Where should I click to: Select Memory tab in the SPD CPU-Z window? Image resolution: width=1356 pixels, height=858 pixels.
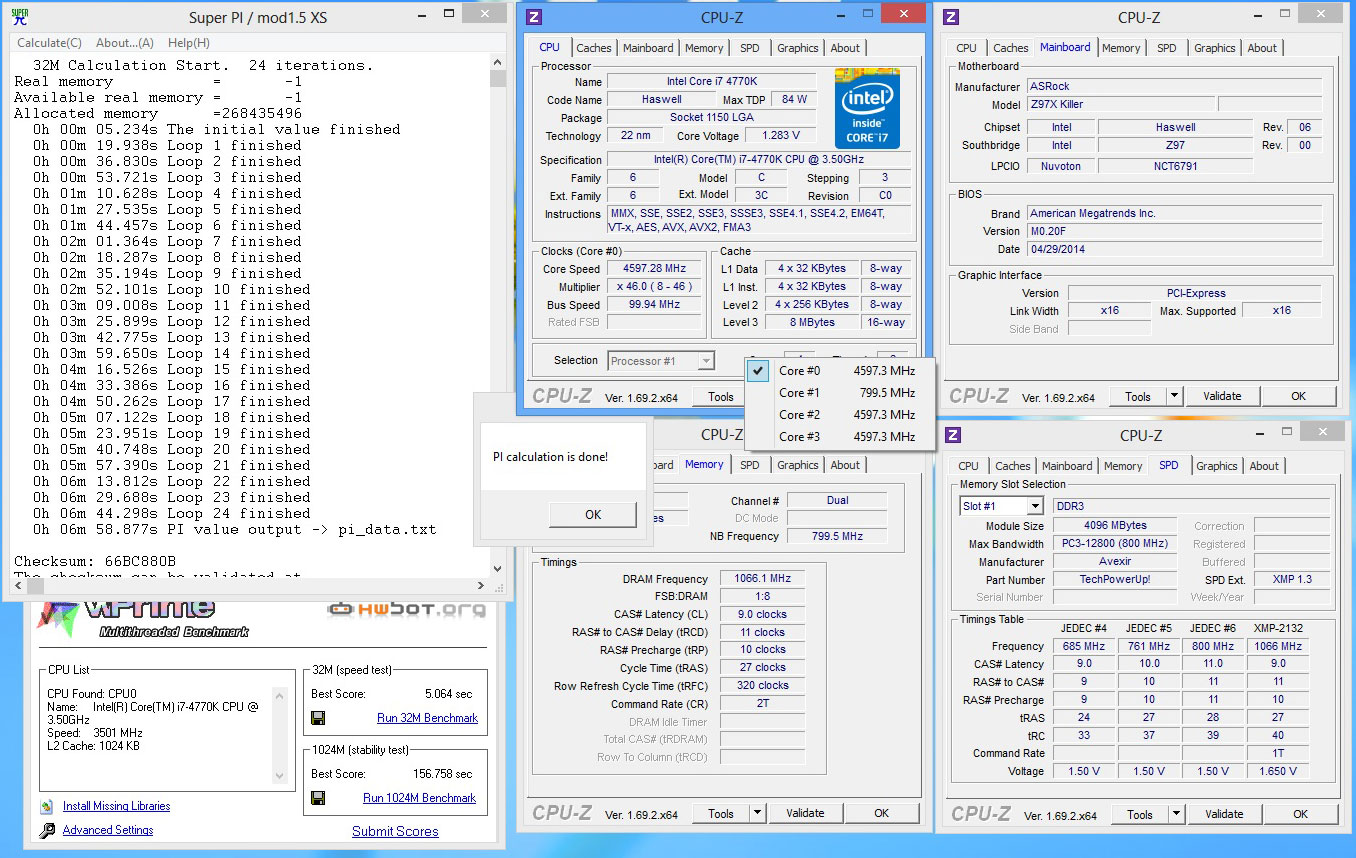click(1123, 466)
